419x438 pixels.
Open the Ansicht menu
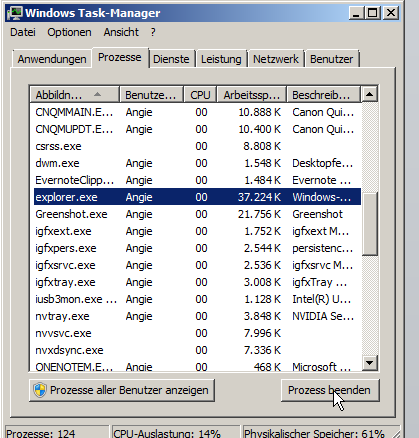(x=121, y=32)
